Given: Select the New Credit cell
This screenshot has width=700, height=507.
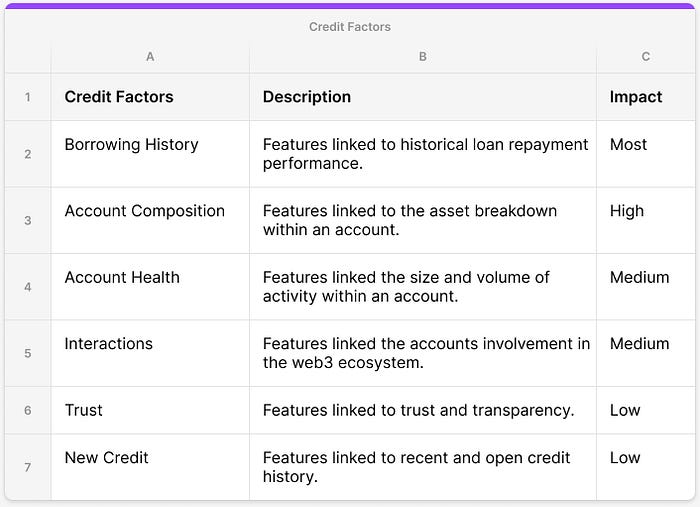Looking at the screenshot, I should (107, 458).
